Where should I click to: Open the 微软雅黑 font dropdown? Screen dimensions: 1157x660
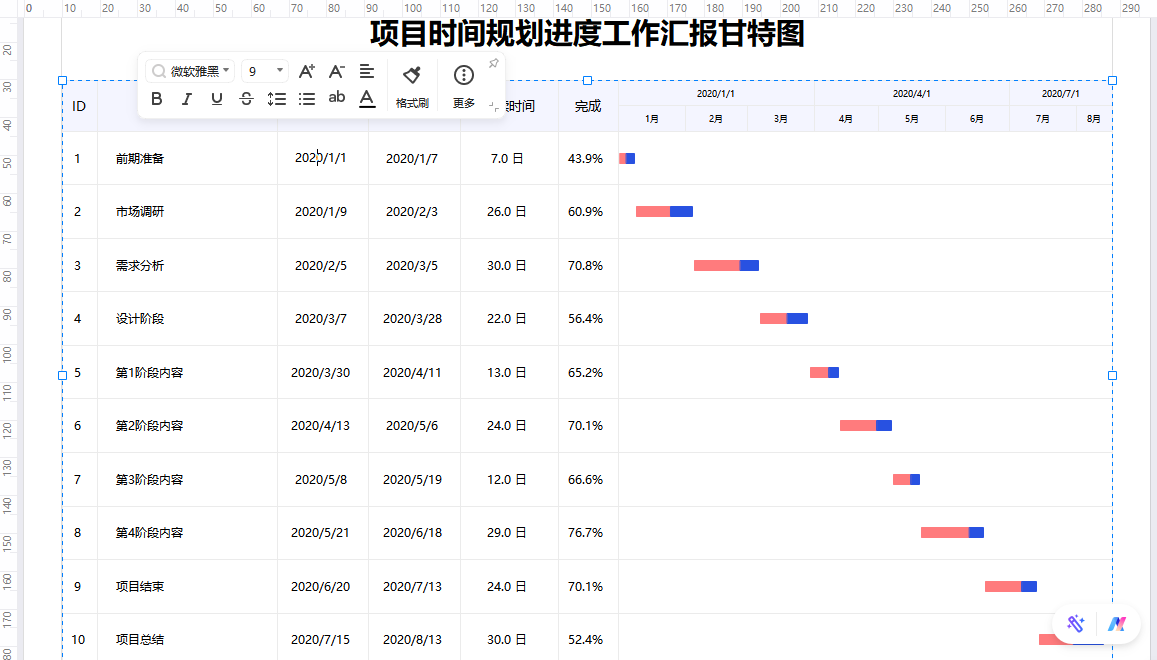click(x=190, y=71)
